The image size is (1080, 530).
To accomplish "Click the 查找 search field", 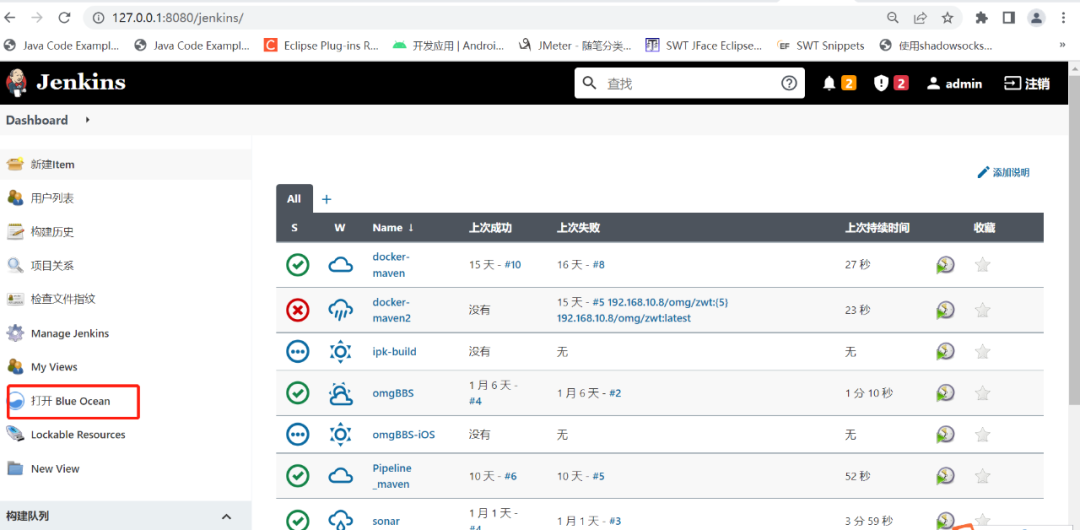I will 689,83.
